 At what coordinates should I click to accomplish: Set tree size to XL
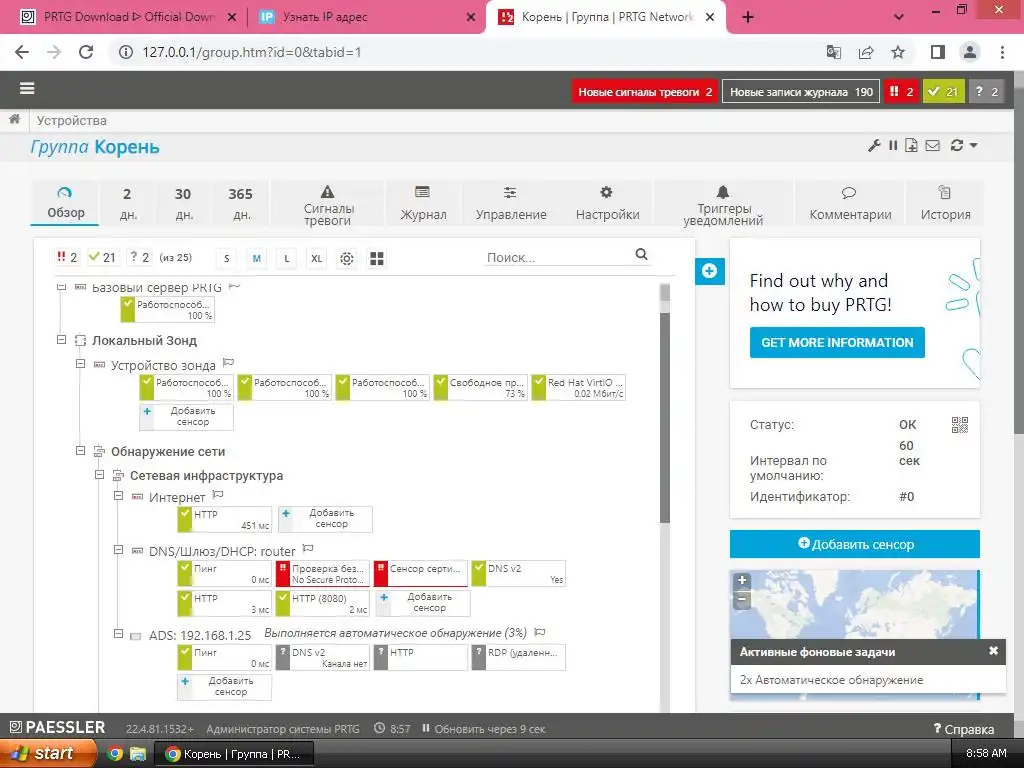coord(317,259)
